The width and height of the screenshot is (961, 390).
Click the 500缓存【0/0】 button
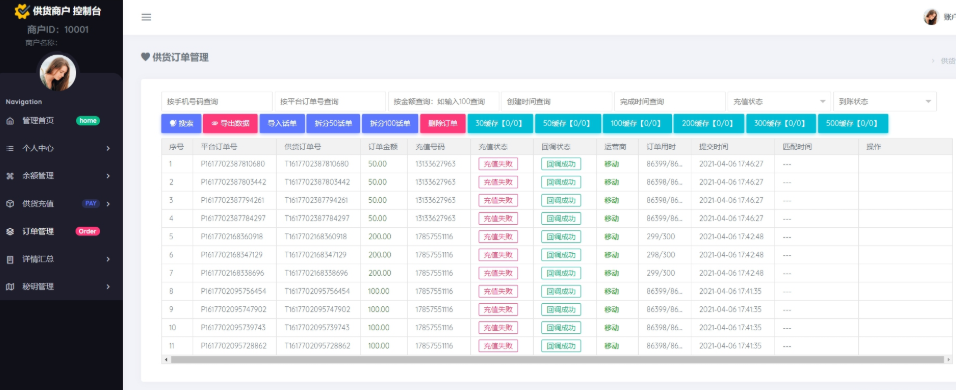[x=853, y=123]
